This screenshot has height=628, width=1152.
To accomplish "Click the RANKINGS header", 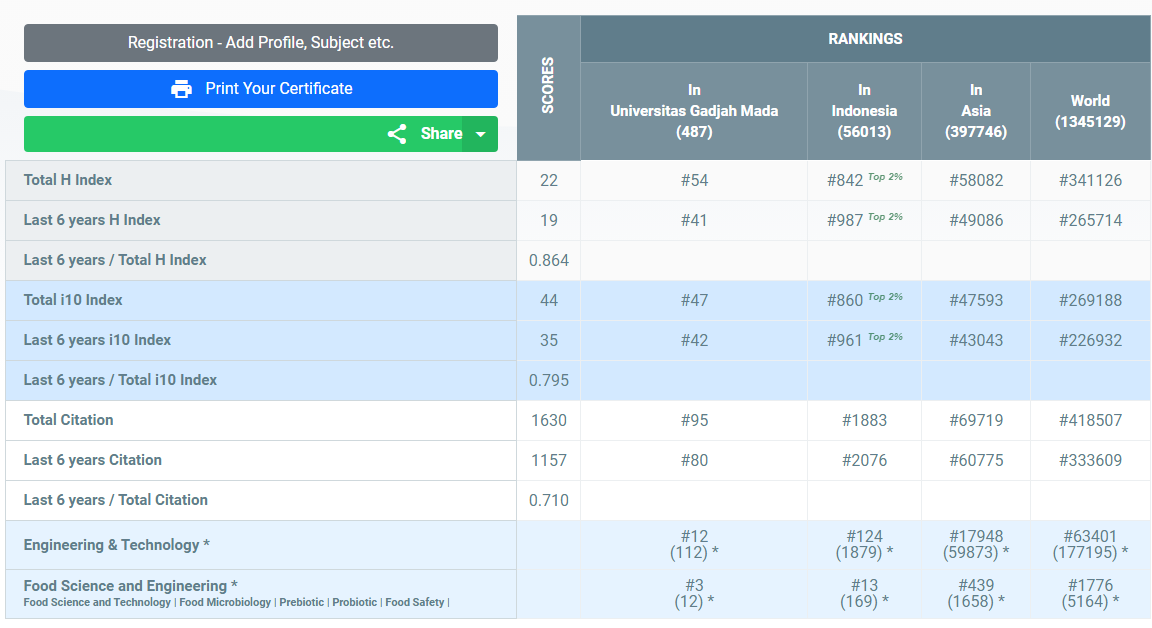I will [x=865, y=39].
